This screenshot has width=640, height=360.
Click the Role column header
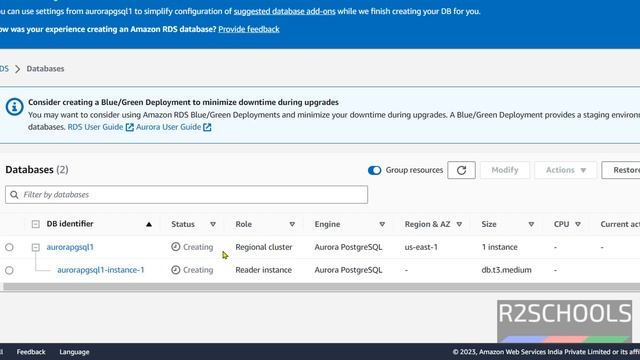pos(243,224)
